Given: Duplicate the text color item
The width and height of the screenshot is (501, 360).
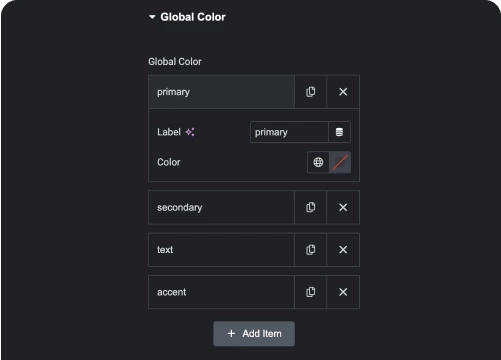Looking at the screenshot, I should click(311, 250).
